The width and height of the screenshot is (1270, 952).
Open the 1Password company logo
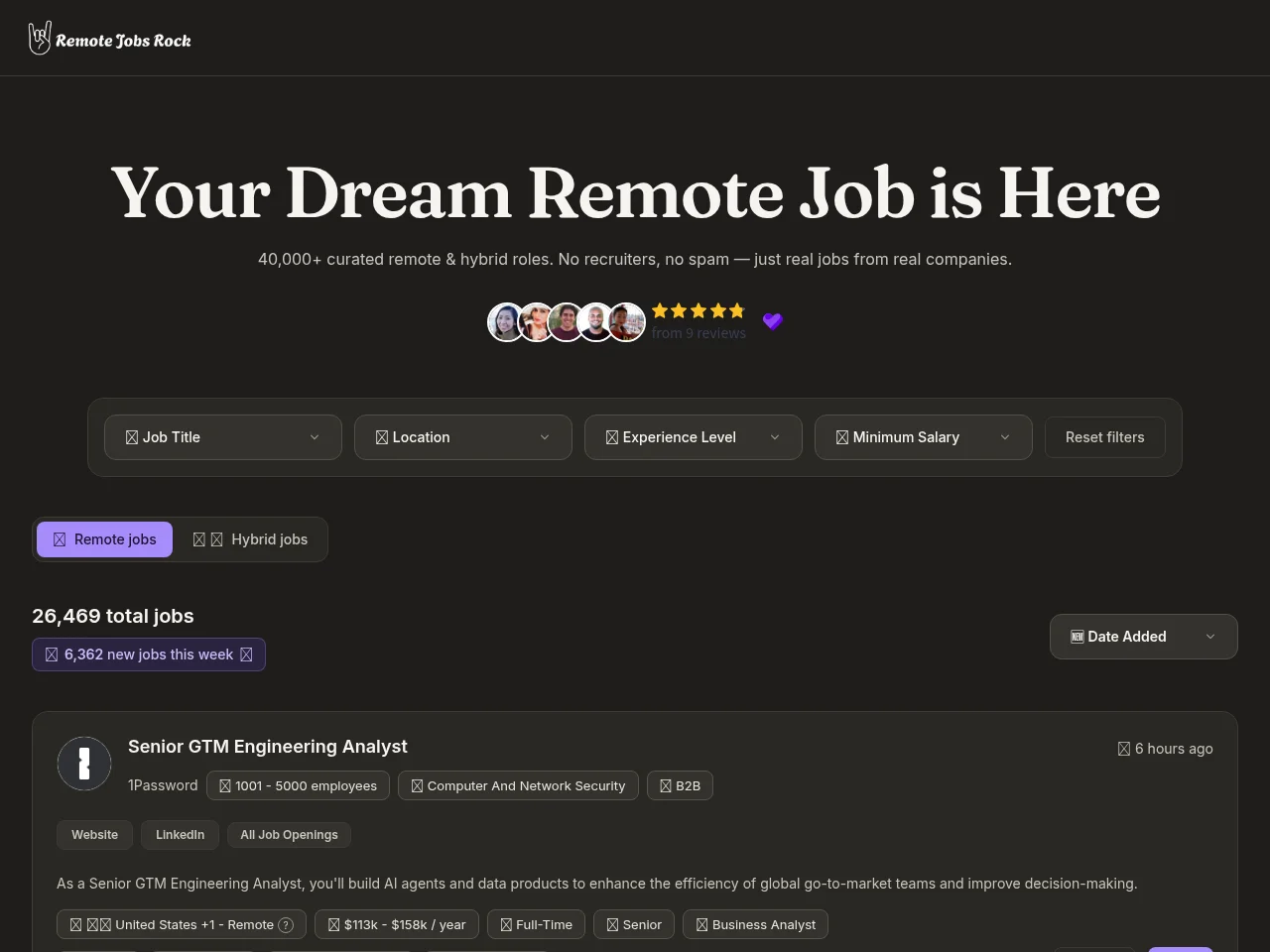[84, 764]
